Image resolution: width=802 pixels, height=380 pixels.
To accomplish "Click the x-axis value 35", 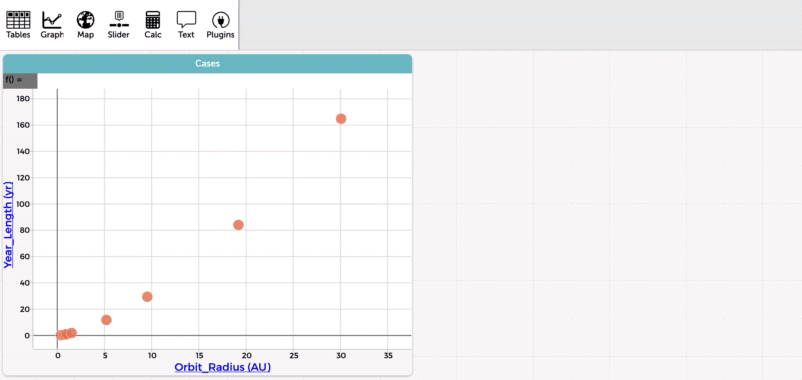I will click(x=388, y=356).
